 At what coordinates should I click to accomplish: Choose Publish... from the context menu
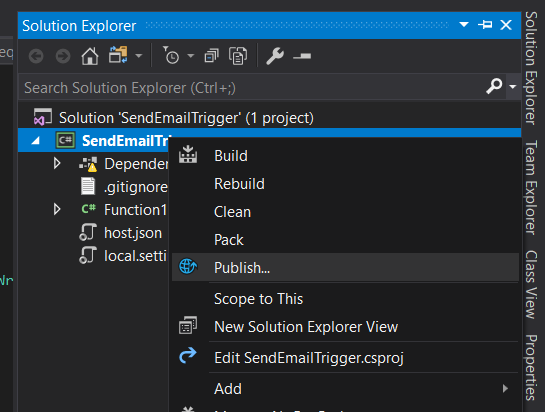(x=345, y=267)
